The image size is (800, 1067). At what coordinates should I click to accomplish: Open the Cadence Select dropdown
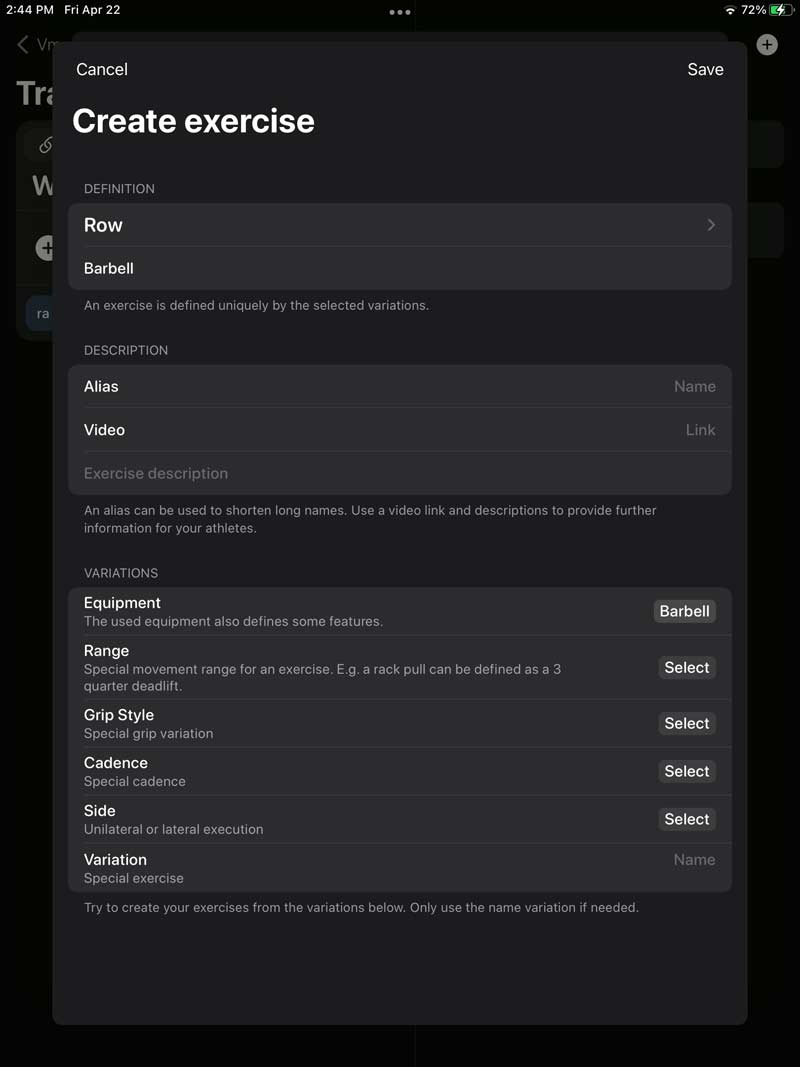coord(686,771)
